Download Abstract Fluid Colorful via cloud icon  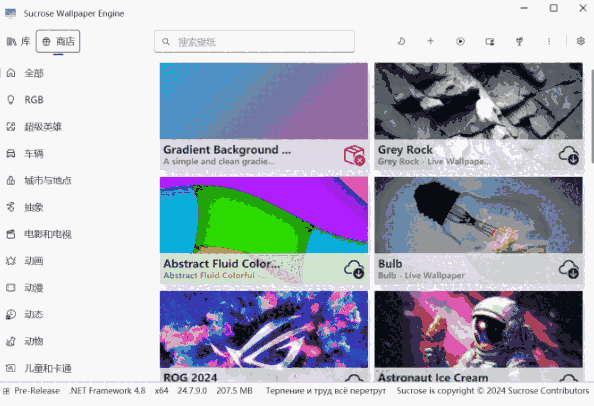[x=354, y=269]
